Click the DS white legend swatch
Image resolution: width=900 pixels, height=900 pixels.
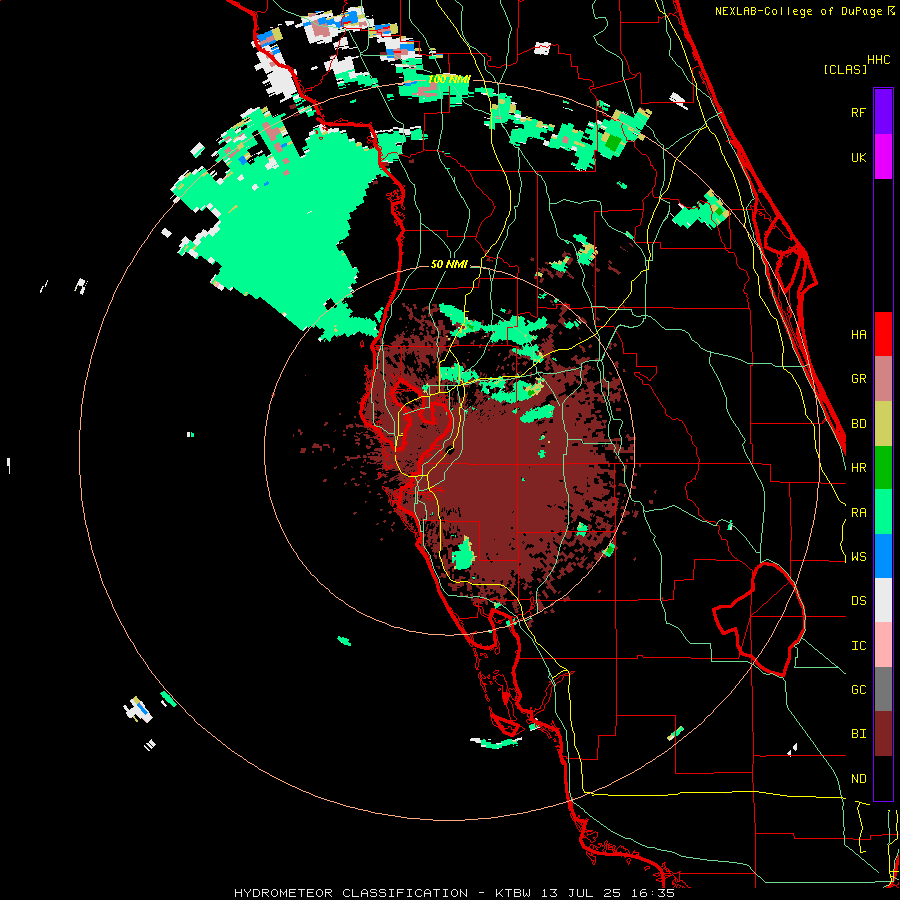[883, 600]
